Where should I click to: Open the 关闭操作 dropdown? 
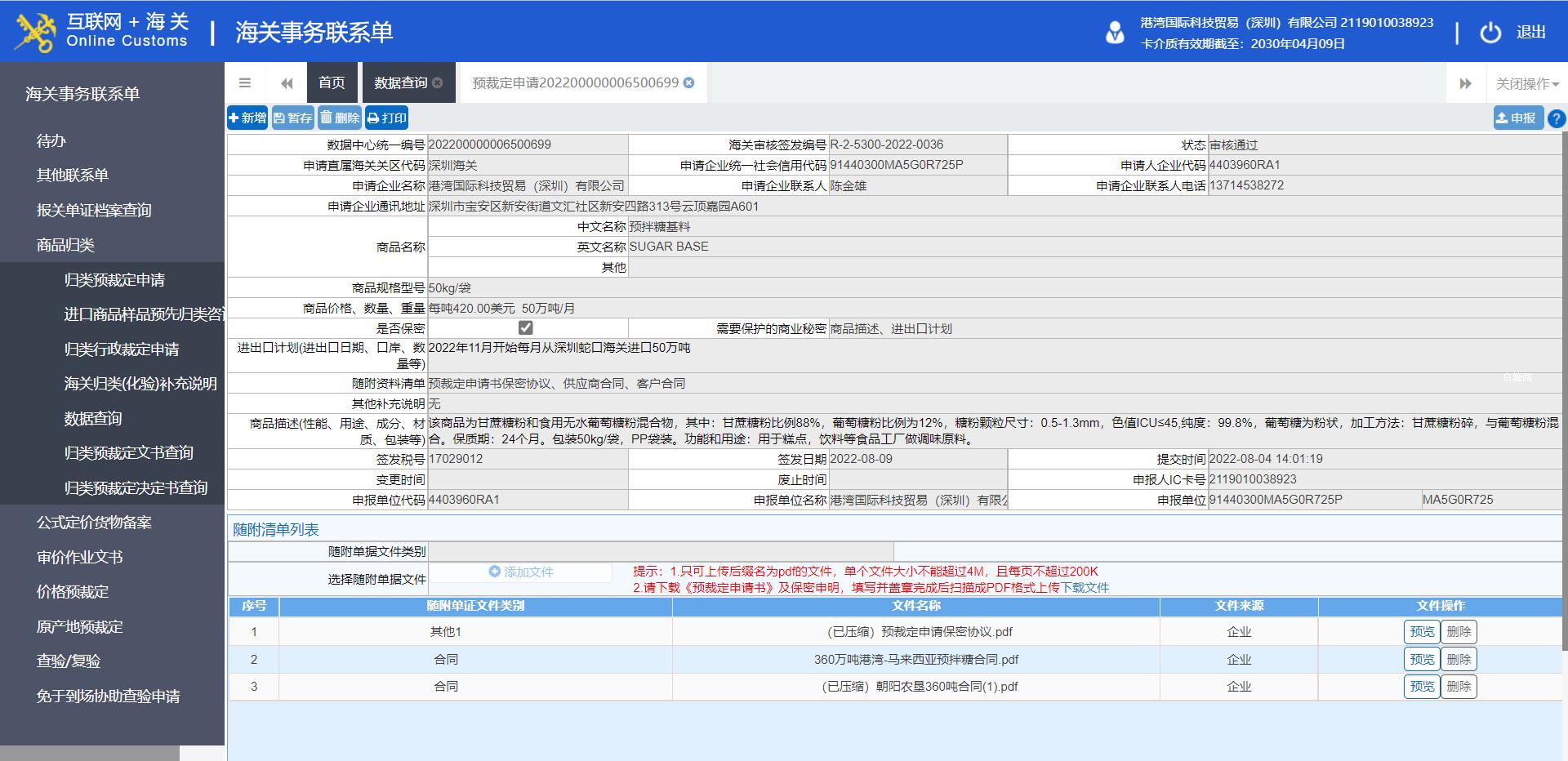pyautogui.click(x=1526, y=83)
